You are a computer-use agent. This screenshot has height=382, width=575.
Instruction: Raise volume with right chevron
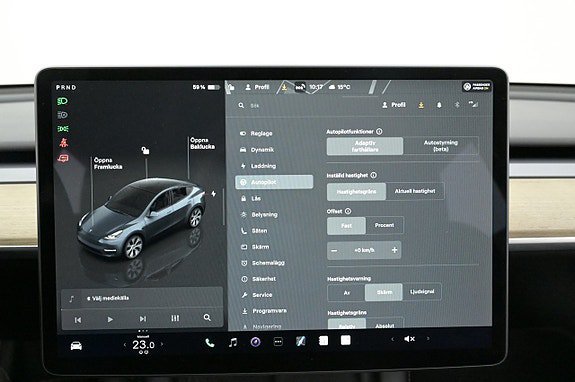[x=428, y=339]
